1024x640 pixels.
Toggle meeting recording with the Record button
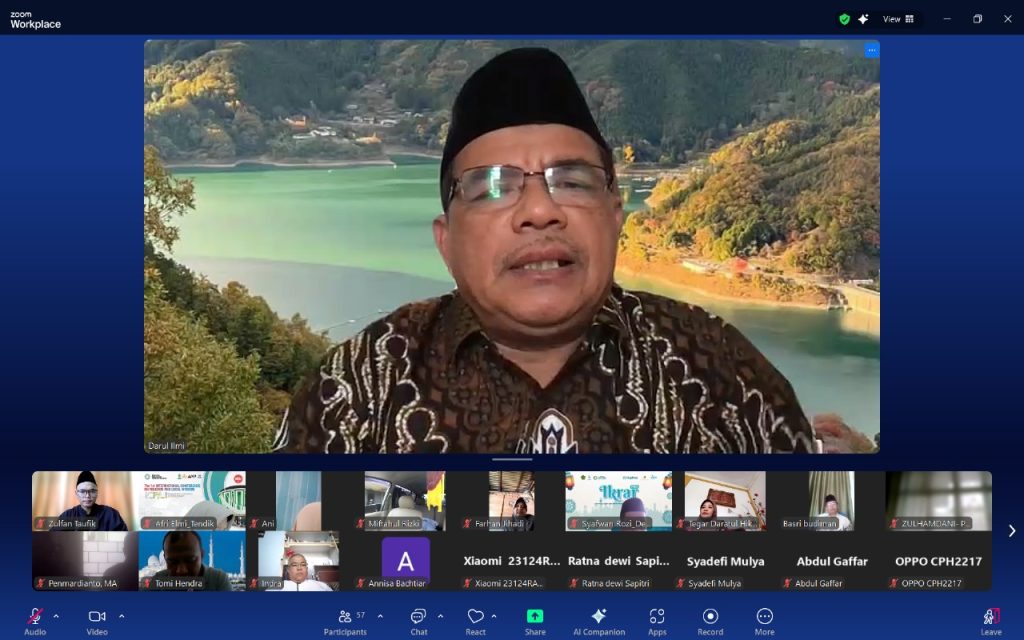coord(710,617)
